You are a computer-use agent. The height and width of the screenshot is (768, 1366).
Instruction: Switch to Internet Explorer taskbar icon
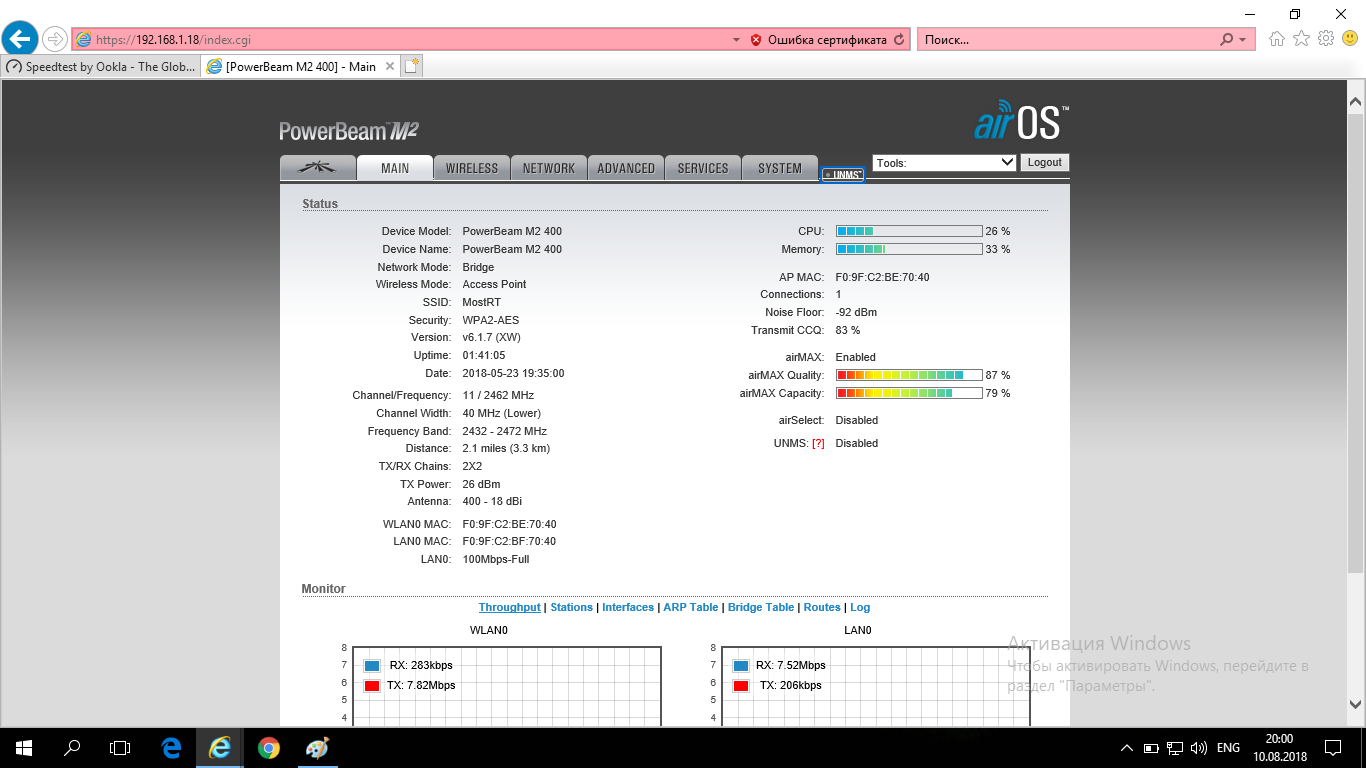[x=220, y=747]
